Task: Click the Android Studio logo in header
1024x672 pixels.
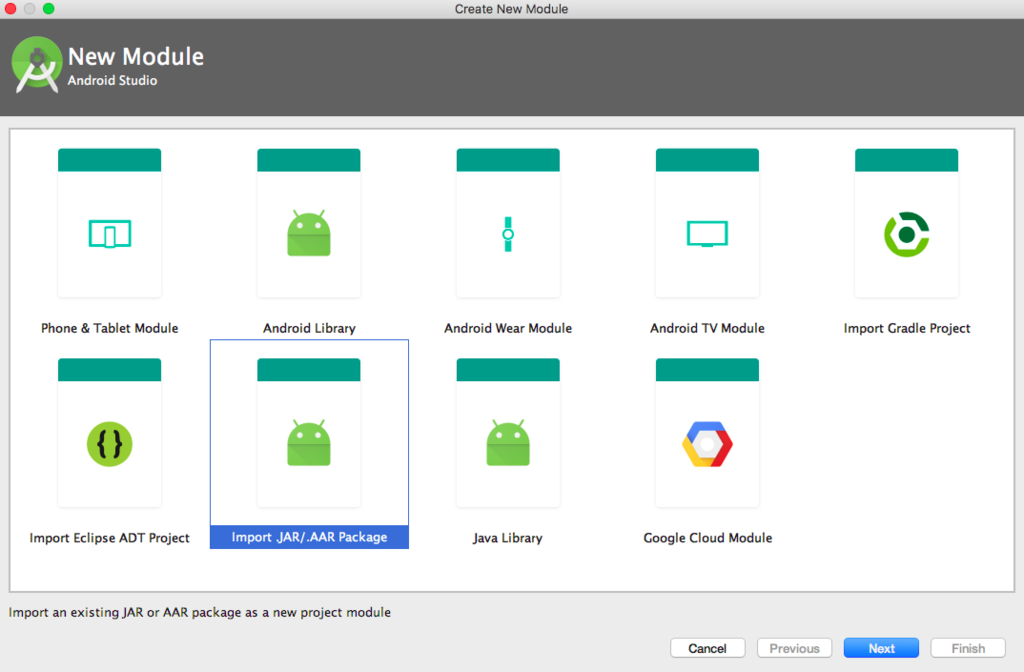Action: click(x=37, y=65)
